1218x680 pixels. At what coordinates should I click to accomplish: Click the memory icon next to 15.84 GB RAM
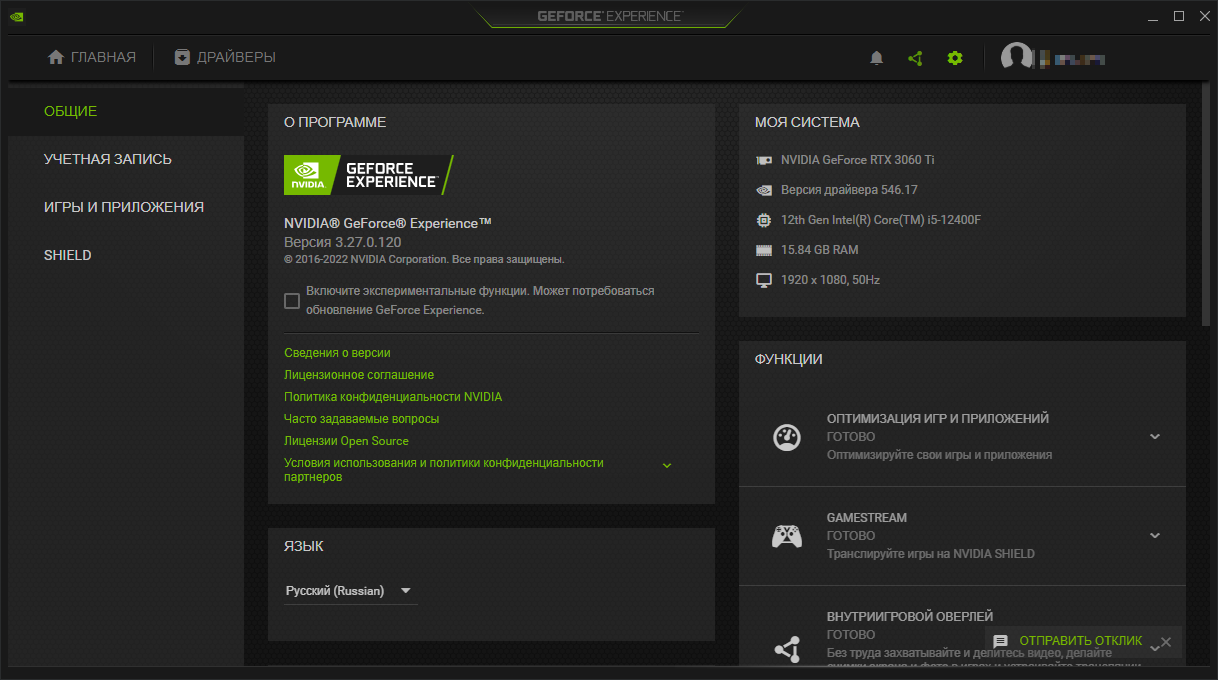(764, 250)
